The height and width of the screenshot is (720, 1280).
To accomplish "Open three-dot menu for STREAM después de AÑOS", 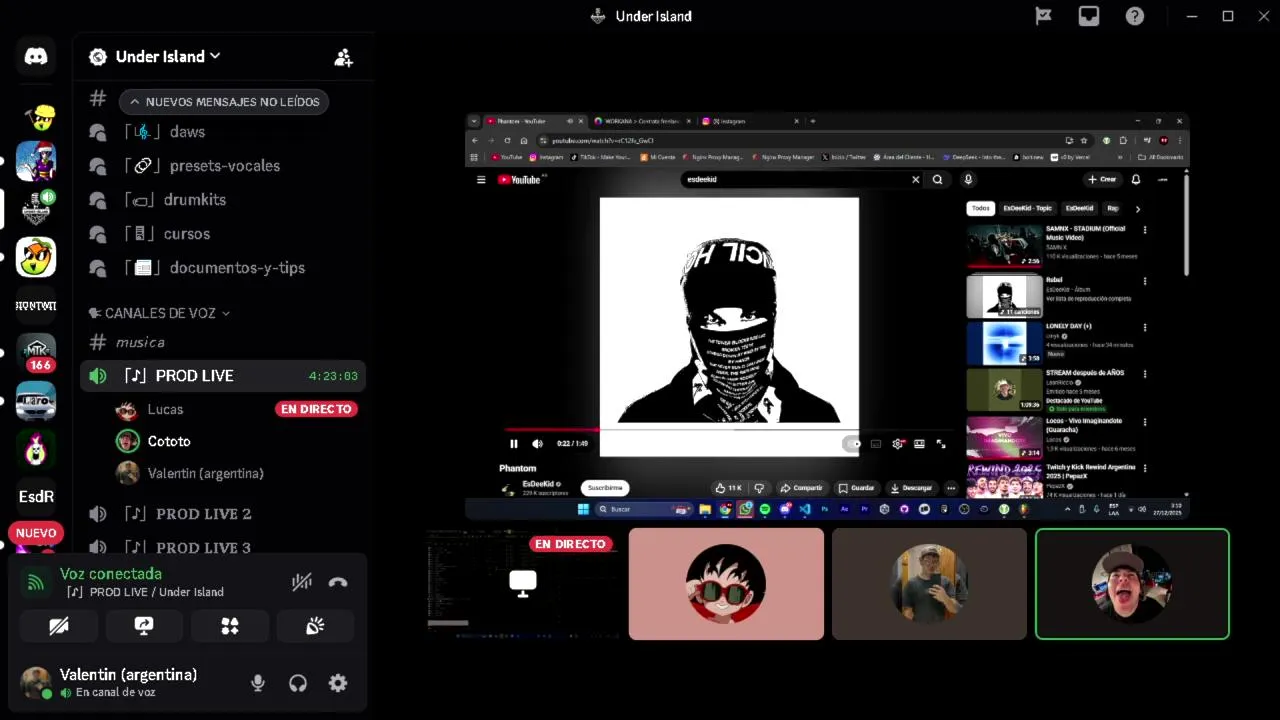I will click(1145, 374).
